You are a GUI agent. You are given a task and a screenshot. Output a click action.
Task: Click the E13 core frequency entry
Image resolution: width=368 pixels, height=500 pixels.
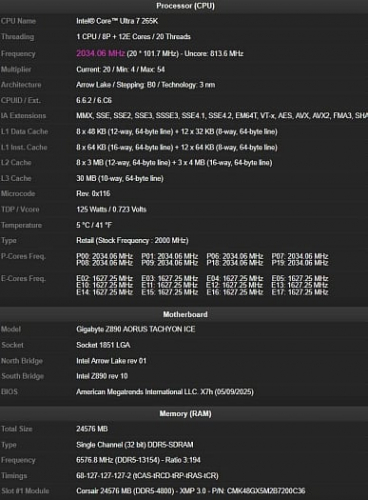click(300, 285)
